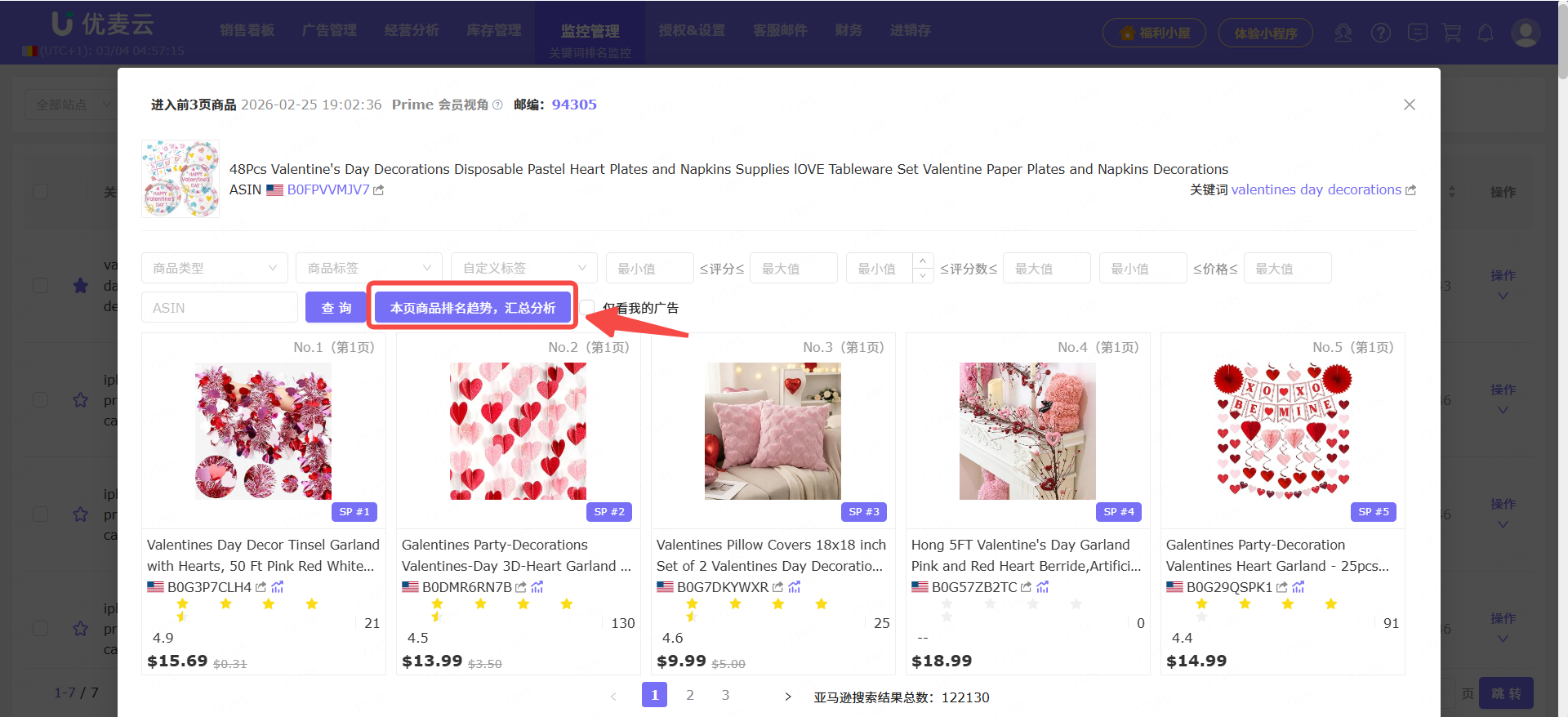Expand 商品标签 dropdown

click(x=369, y=268)
